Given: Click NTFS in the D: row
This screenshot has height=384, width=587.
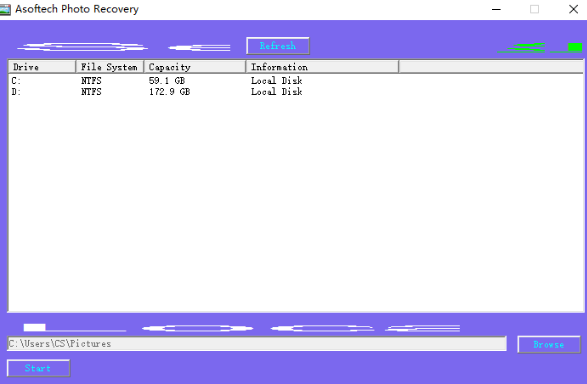Looking at the screenshot, I should click(91, 92).
